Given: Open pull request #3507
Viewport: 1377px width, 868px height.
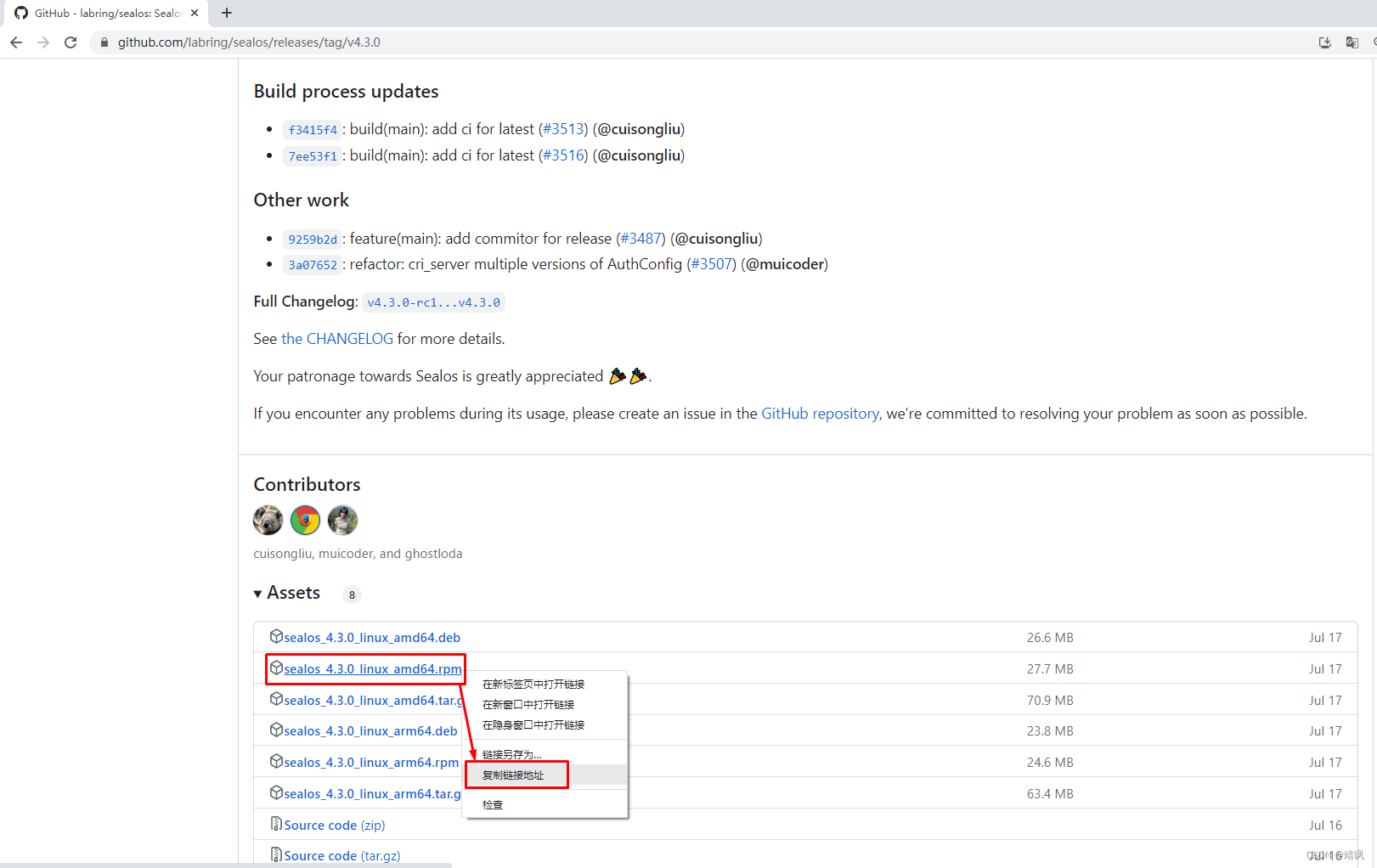Looking at the screenshot, I should (712, 264).
